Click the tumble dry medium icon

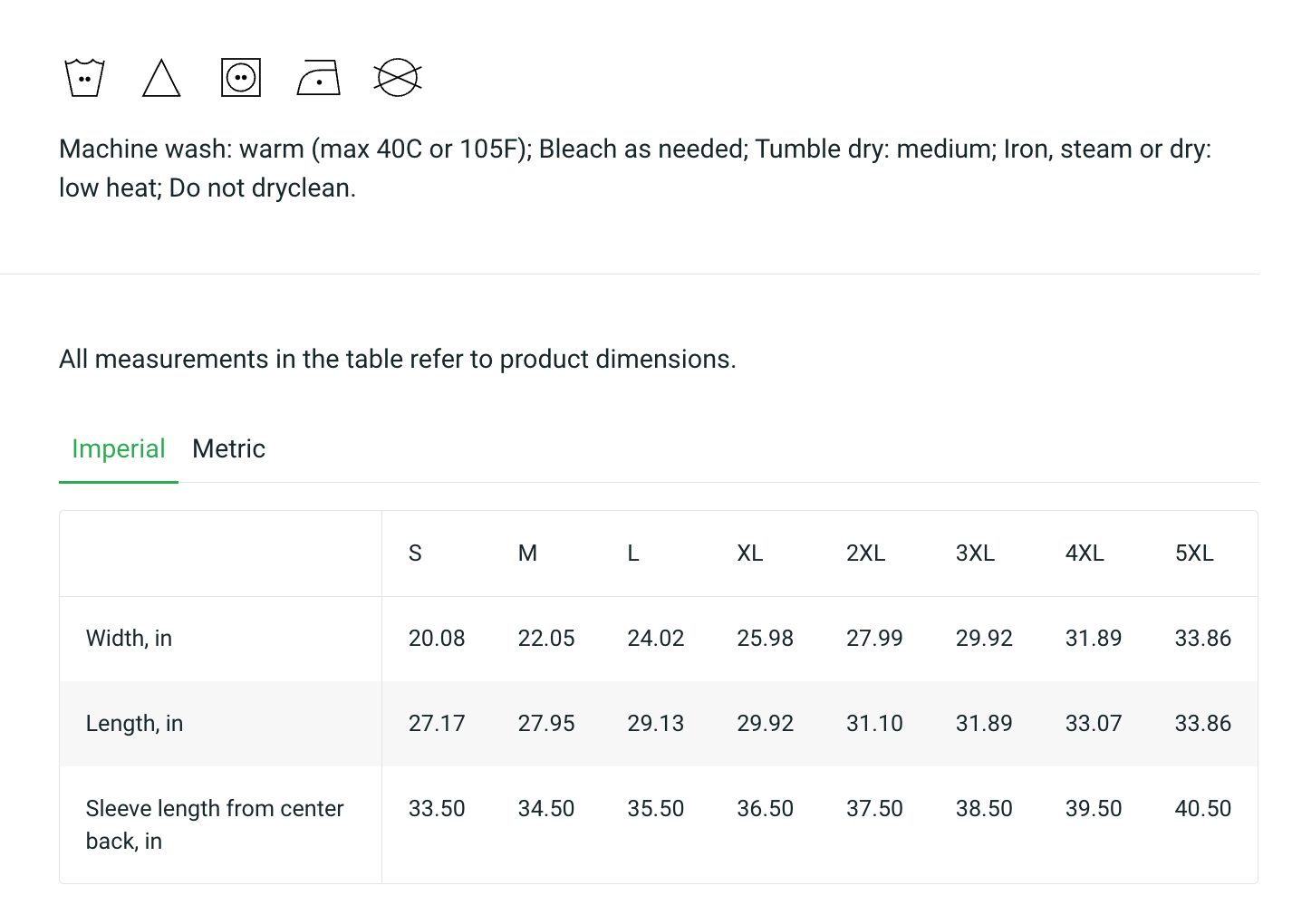click(x=241, y=78)
